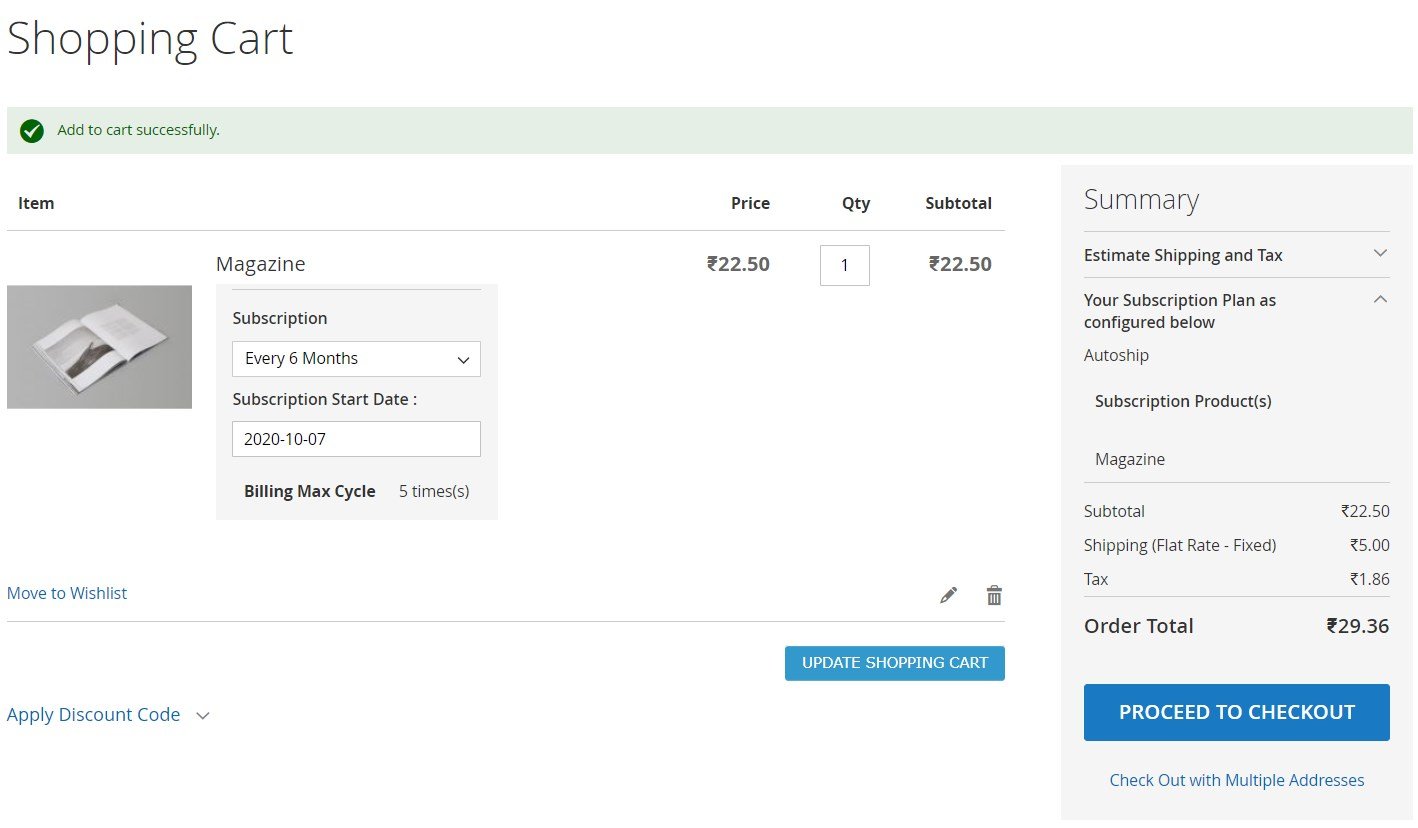The image size is (1418, 828).
Task: Click the Price column value ₹22.50
Action: pos(738,264)
